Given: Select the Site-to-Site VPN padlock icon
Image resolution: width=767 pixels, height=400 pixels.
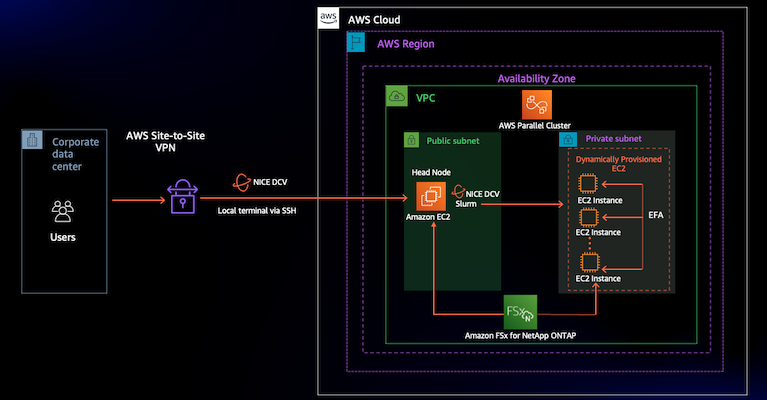Looking at the screenshot, I should 182,197.
